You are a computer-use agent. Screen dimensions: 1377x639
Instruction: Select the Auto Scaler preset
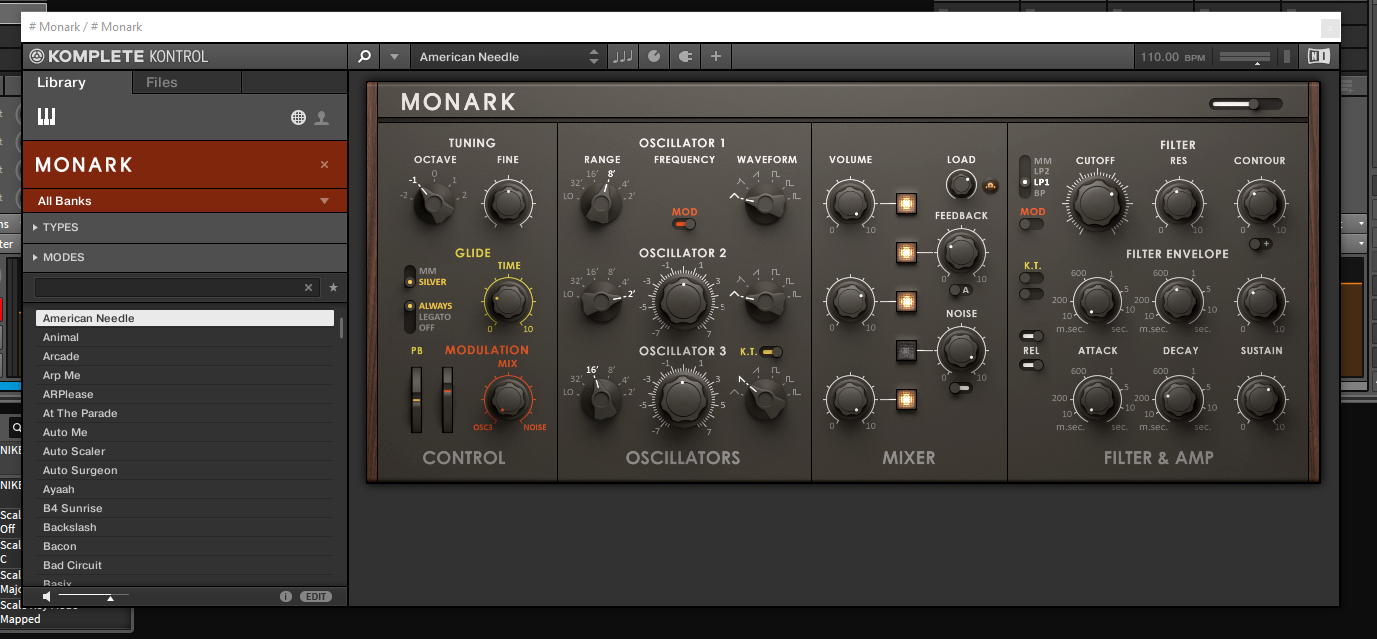click(185, 451)
